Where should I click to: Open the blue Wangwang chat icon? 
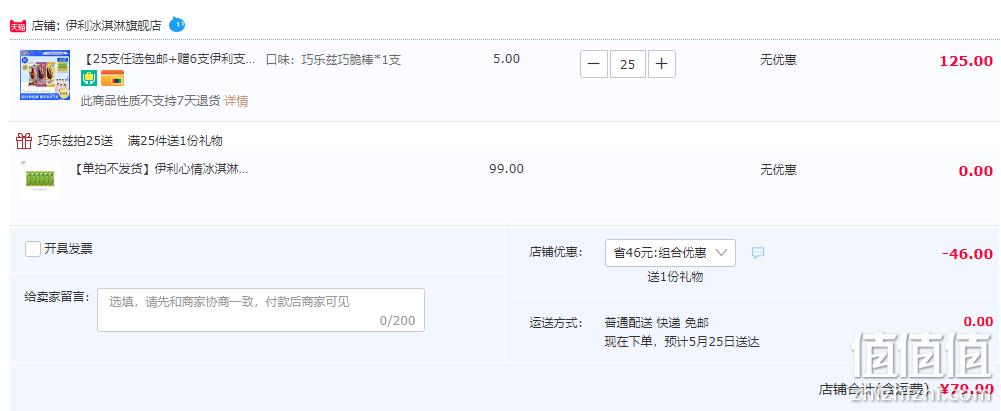(x=177, y=25)
